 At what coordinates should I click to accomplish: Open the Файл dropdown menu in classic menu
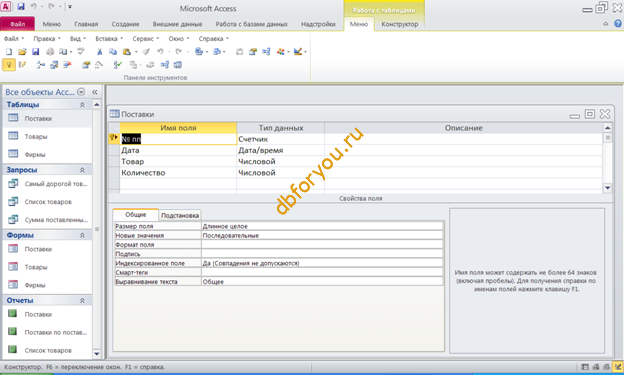pyautogui.click(x=14, y=39)
